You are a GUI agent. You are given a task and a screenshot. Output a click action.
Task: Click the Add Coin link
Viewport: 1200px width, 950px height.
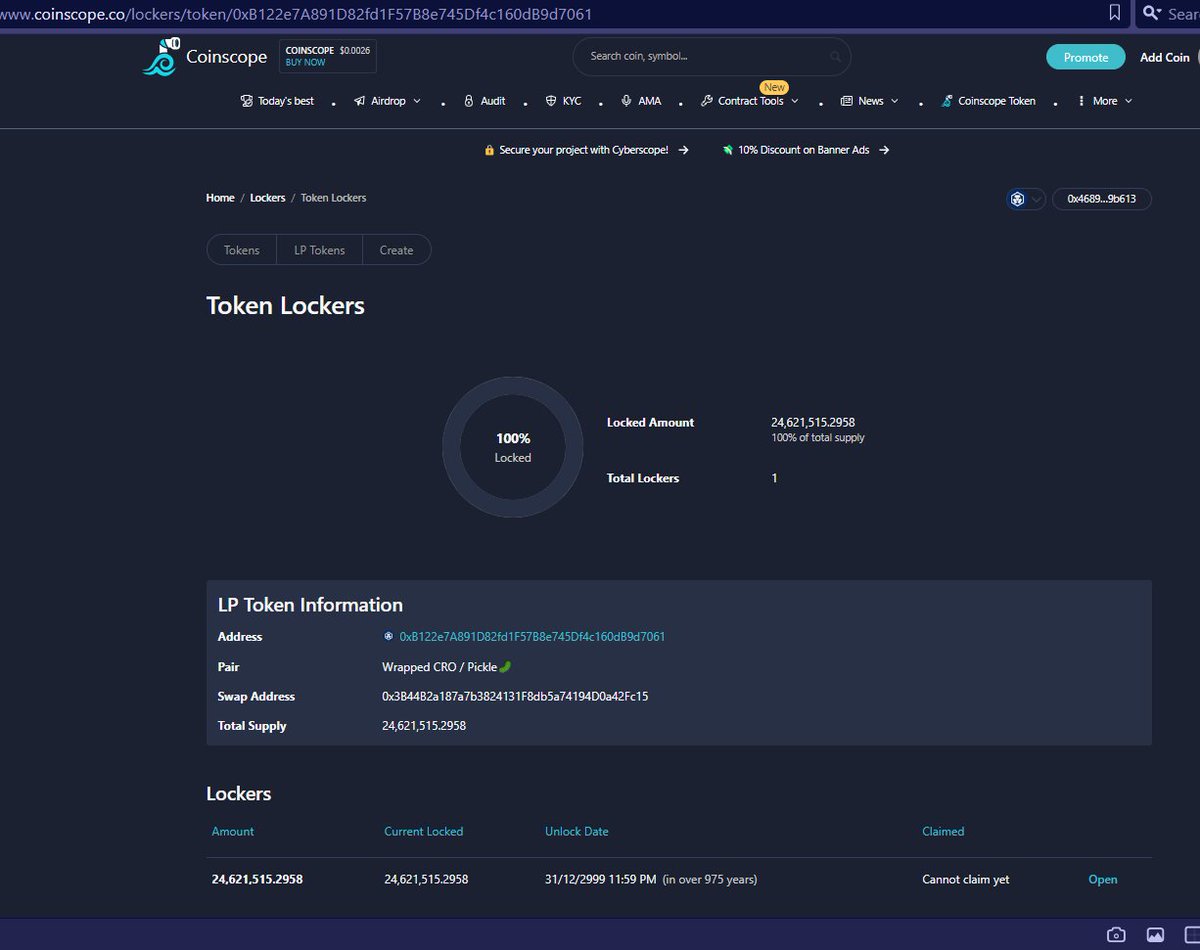click(x=1165, y=57)
